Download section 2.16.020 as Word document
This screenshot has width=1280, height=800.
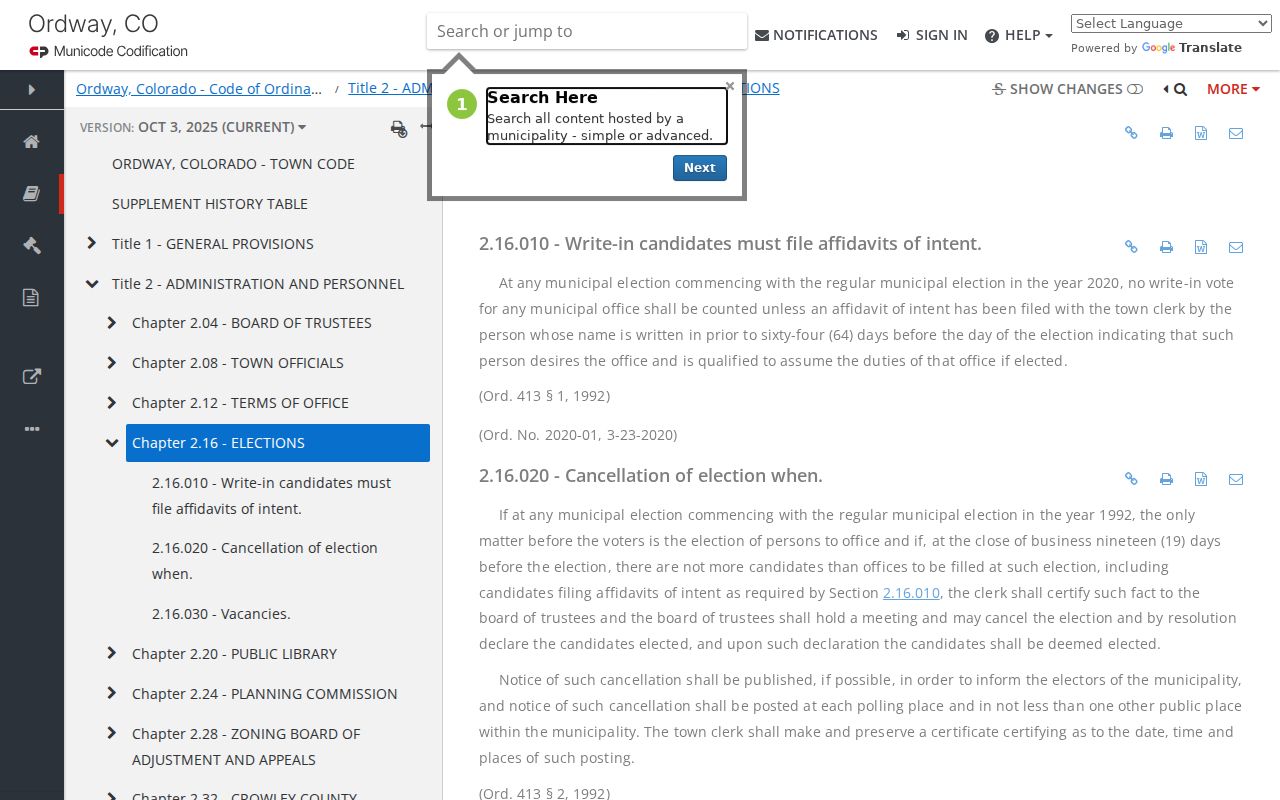pos(1201,479)
